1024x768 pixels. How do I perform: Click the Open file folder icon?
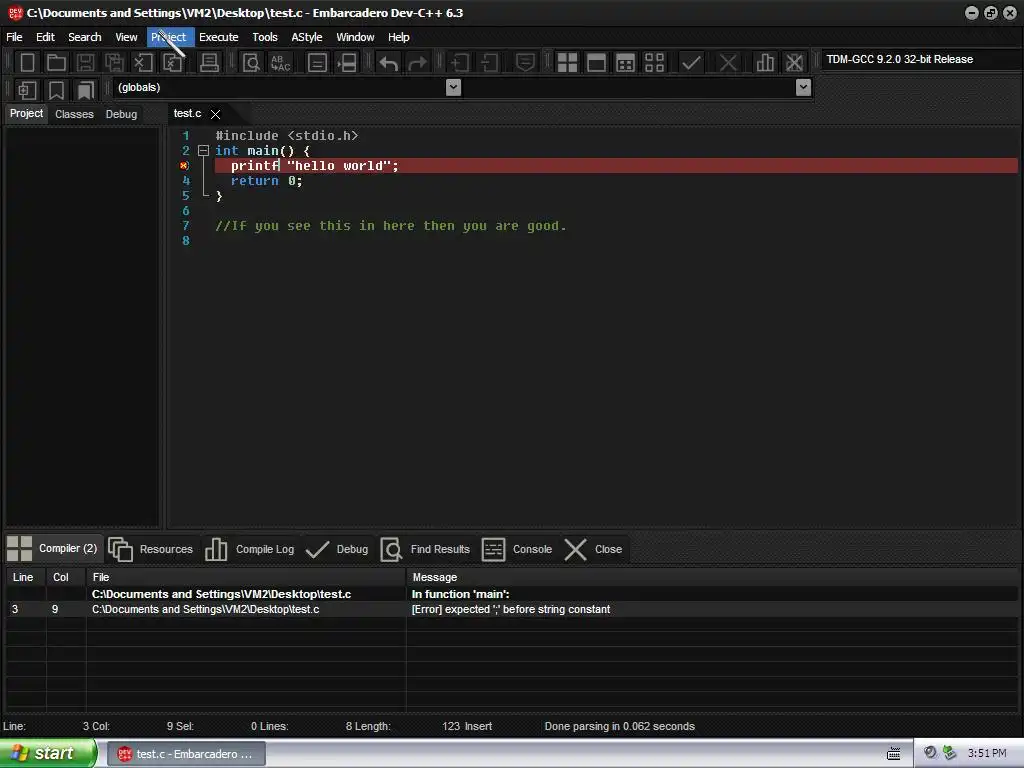56,63
